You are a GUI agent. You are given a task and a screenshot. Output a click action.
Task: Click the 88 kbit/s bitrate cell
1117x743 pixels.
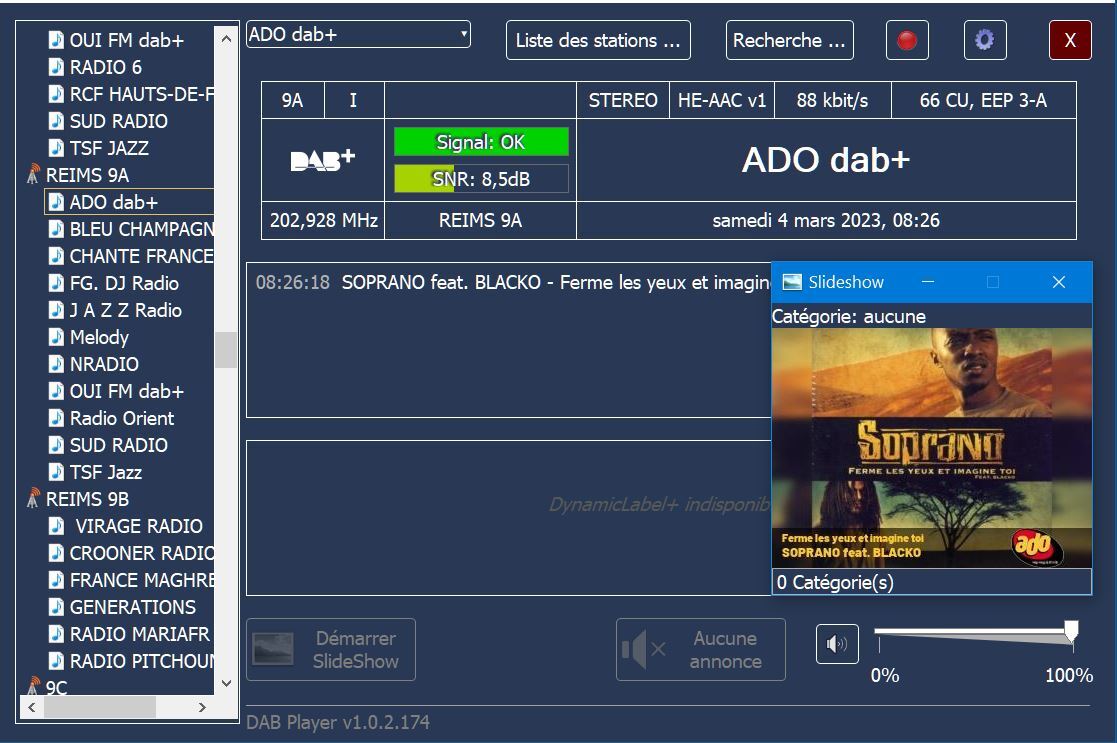833,100
